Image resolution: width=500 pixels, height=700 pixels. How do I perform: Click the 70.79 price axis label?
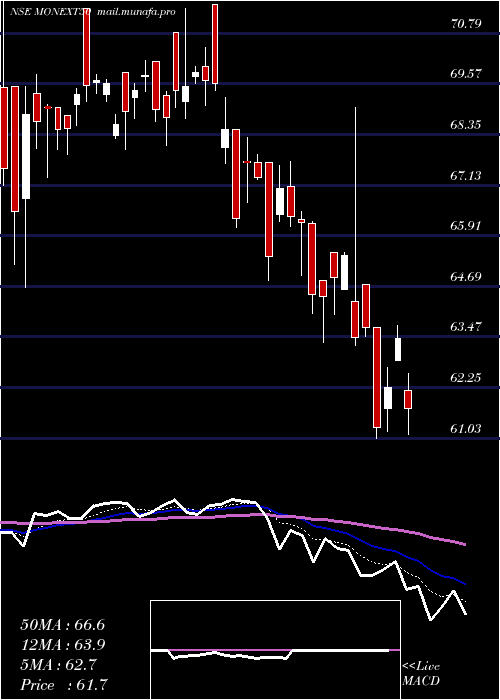pyautogui.click(x=466, y=24)
